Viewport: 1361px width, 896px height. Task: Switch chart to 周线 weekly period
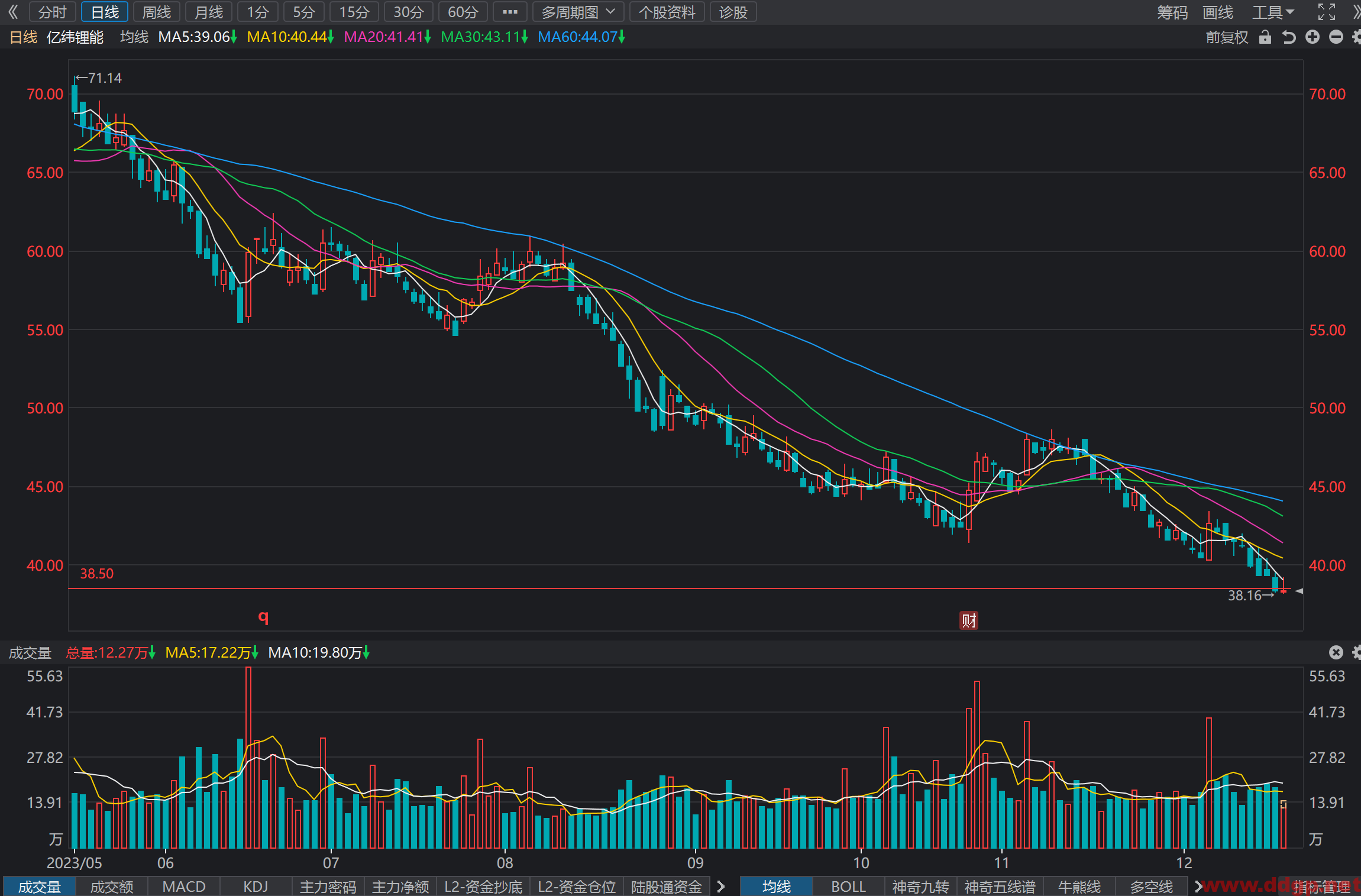(157, 12)
